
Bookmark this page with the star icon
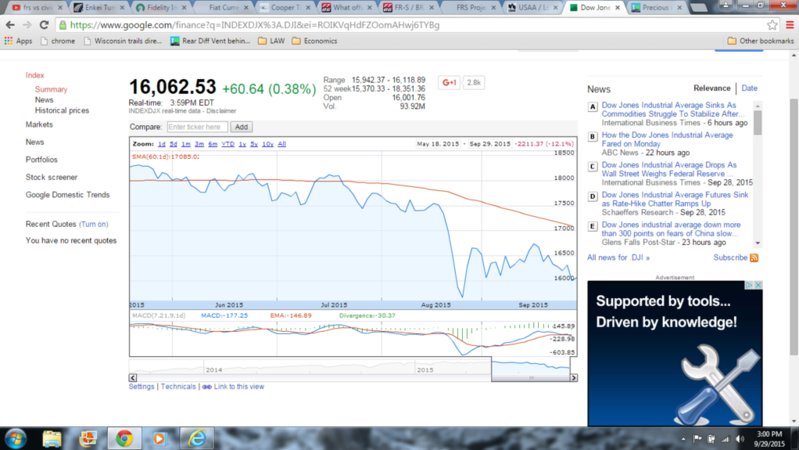pos(772,24)
